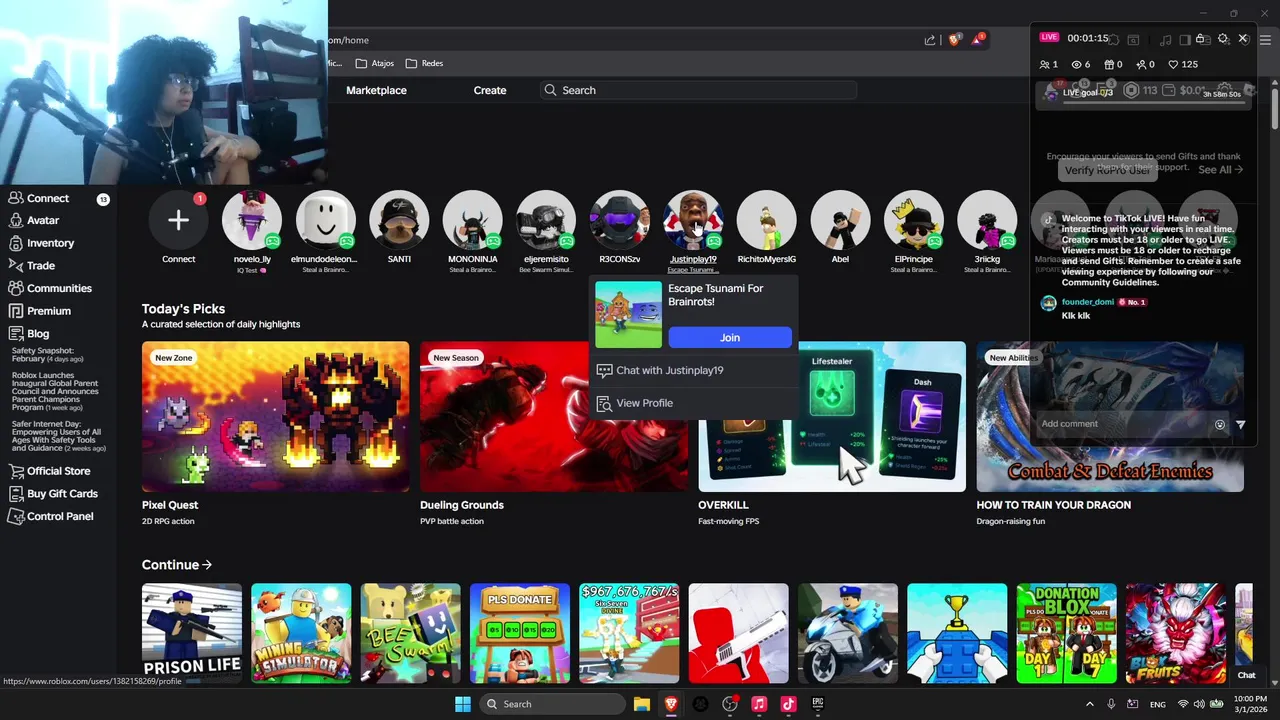Open Mining Simulator from Continue row
Viewport: 1280px width, 720px height.
click(x=301, y=633)
